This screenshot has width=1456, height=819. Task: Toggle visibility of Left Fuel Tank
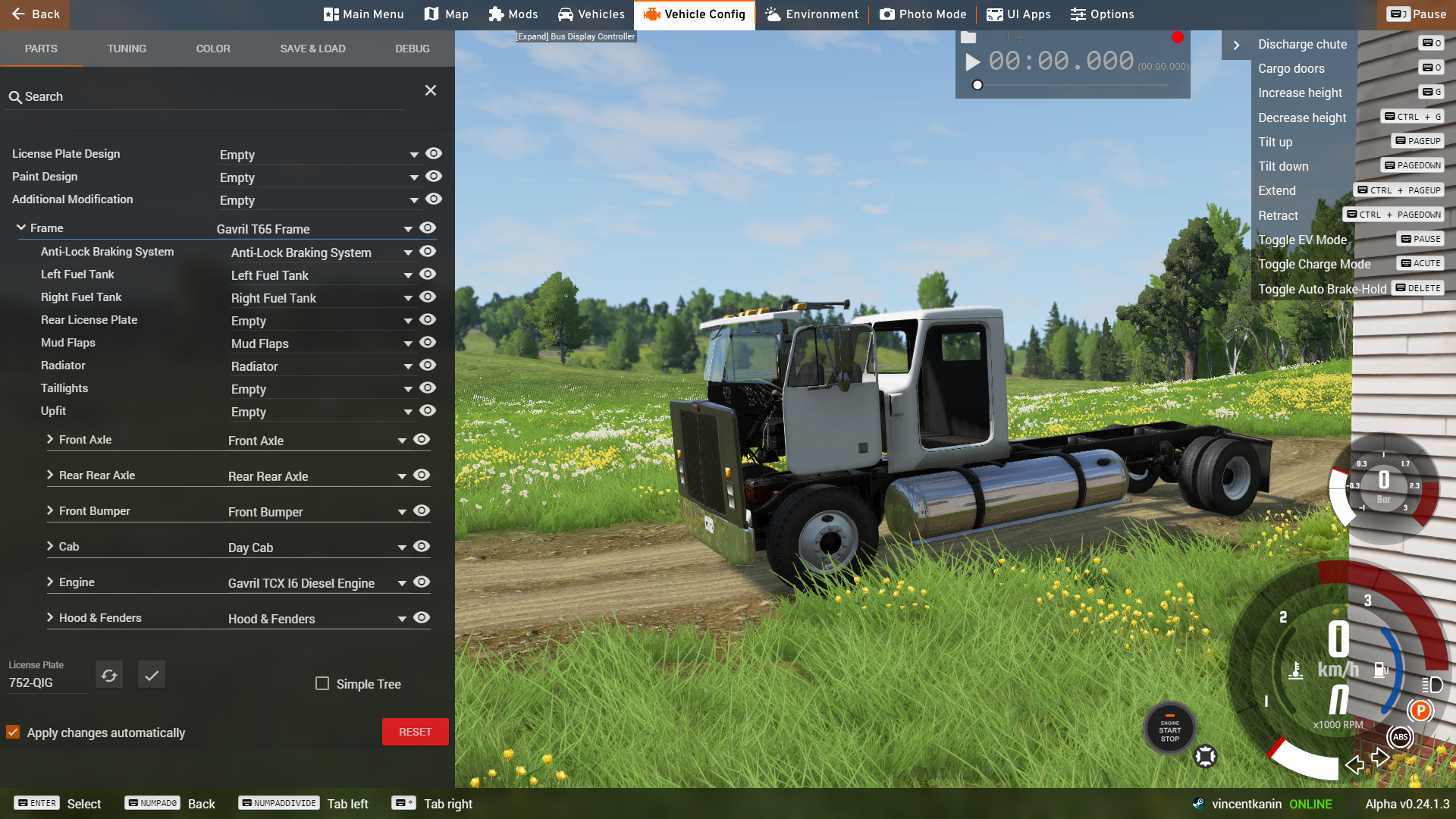(x=428, y=274)
